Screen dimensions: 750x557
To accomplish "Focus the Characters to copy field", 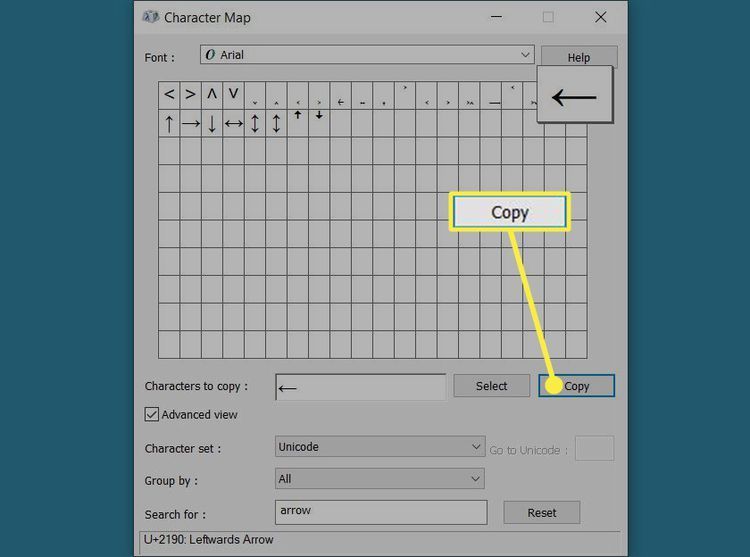I will pos(361,387).
